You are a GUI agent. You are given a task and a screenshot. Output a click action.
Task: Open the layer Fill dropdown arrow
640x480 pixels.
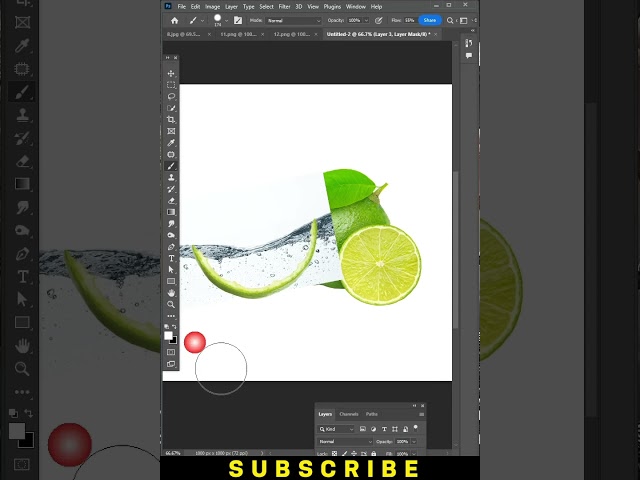click(414, 453)
